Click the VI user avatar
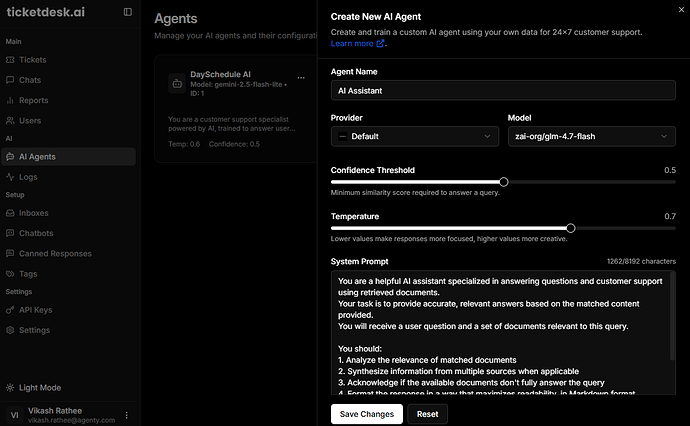 click(15, 415)
